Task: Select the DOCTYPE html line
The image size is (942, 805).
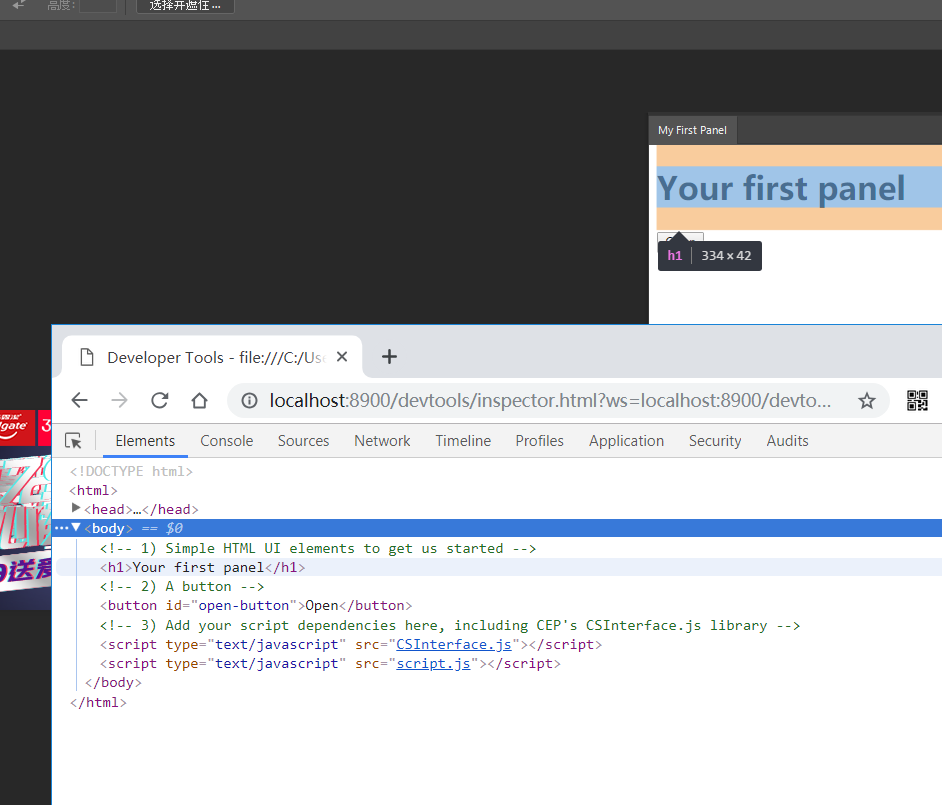Action: [131, 472]
